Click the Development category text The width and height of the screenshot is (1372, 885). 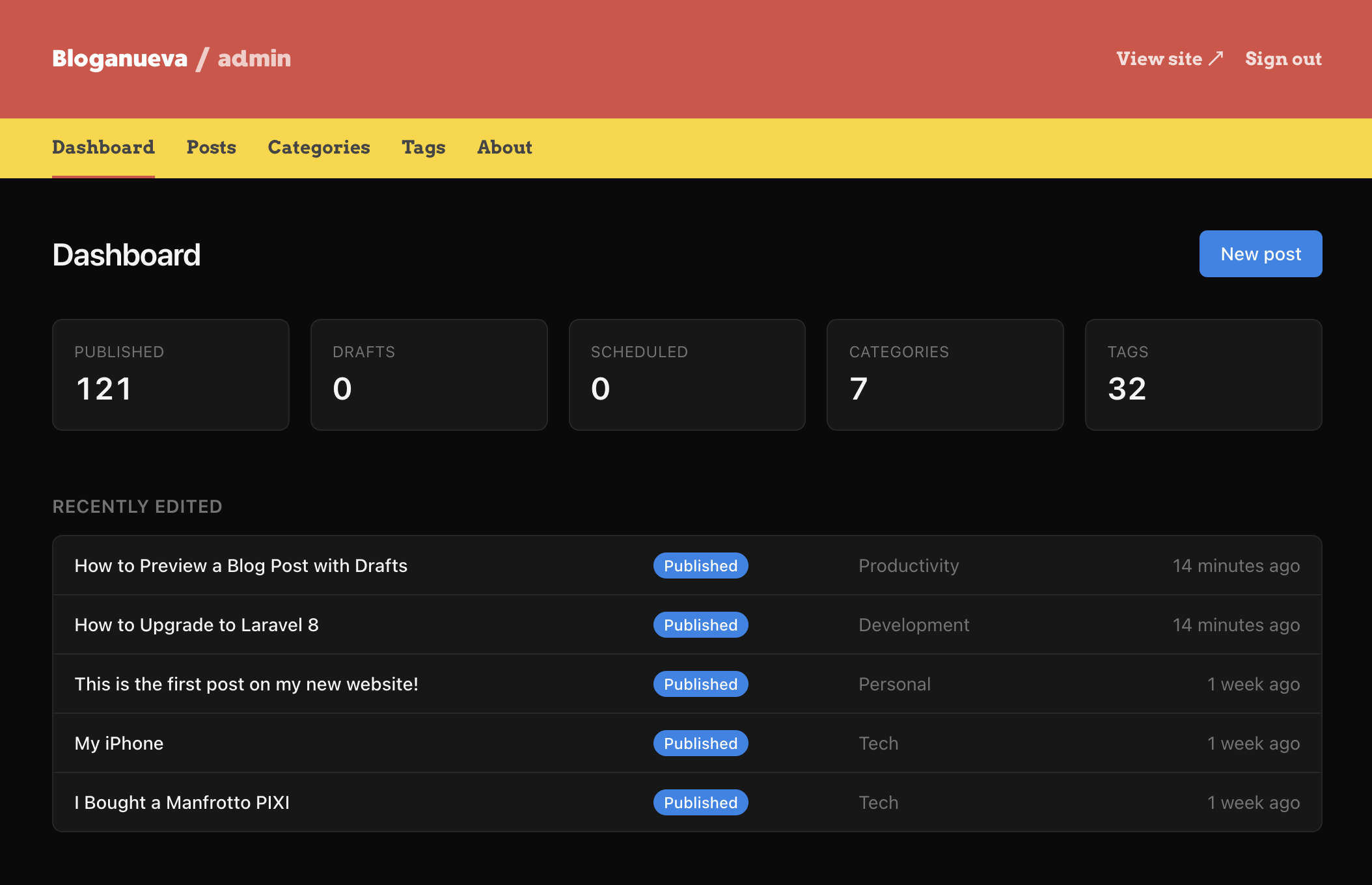914,625
